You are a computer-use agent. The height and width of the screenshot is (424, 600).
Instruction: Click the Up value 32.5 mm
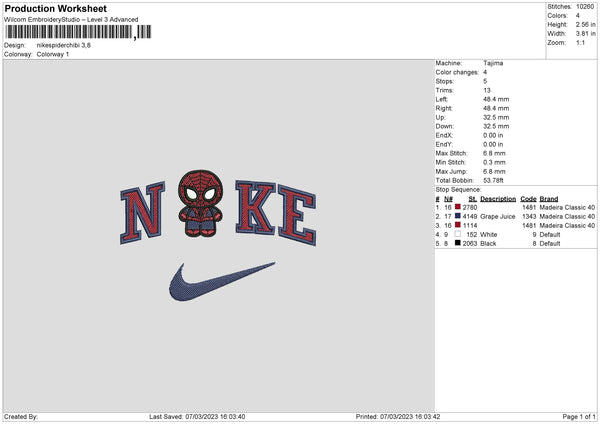pyautogui.click(x=496, y=117)
